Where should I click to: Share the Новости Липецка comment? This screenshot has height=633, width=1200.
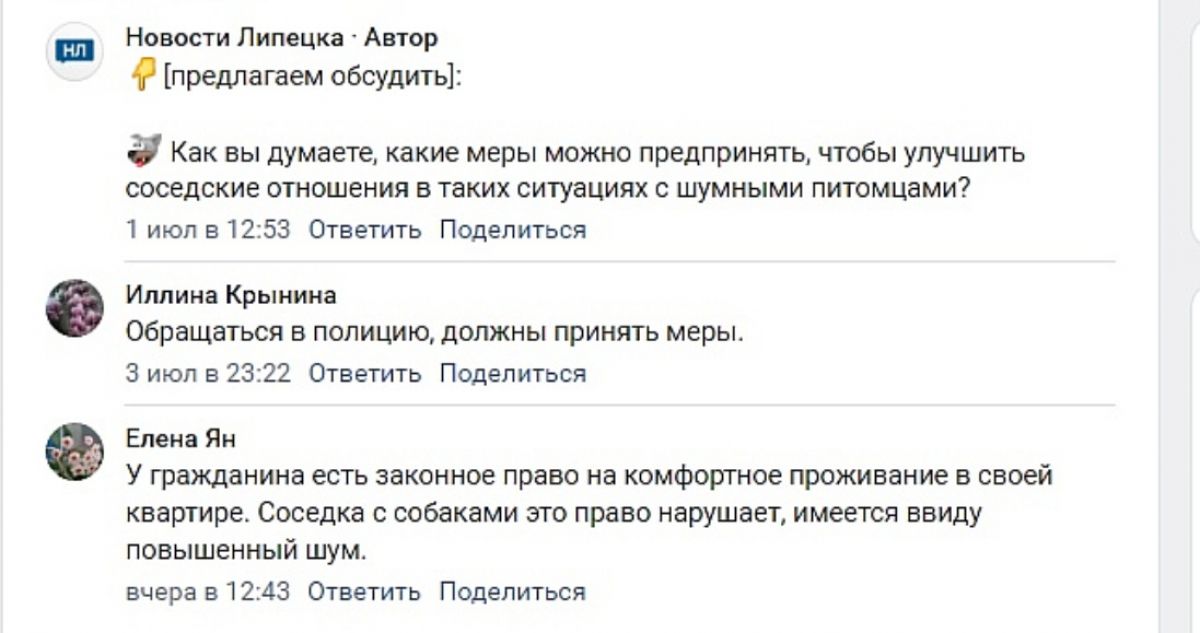(513, 230)
